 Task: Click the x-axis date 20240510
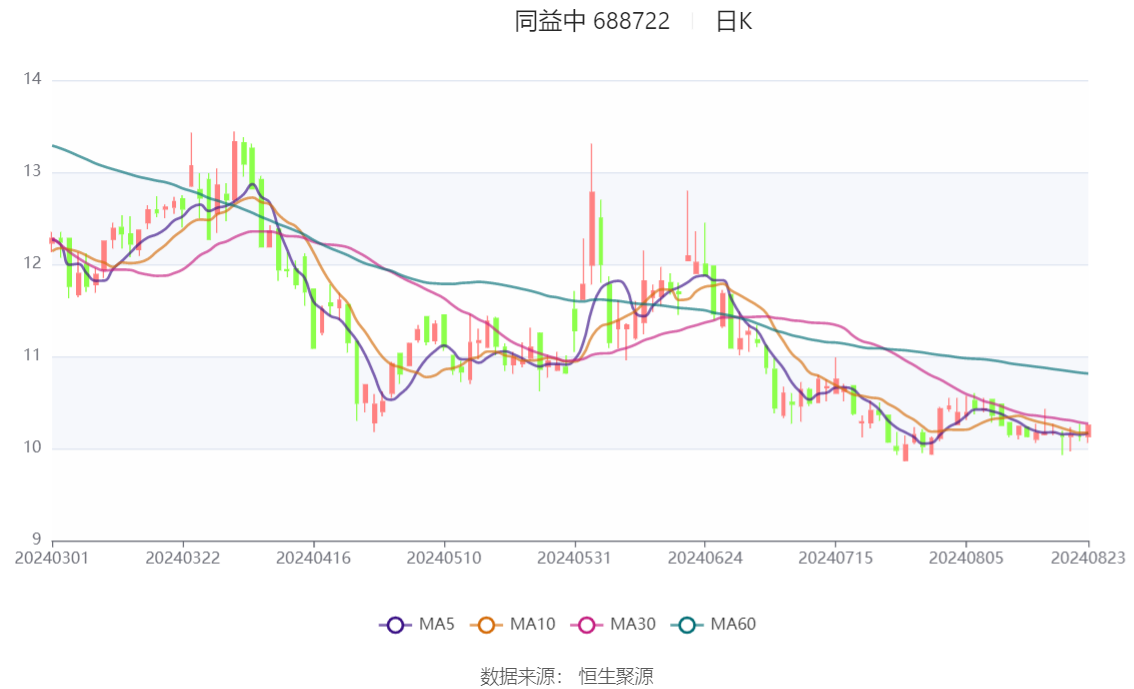(444, 558)
